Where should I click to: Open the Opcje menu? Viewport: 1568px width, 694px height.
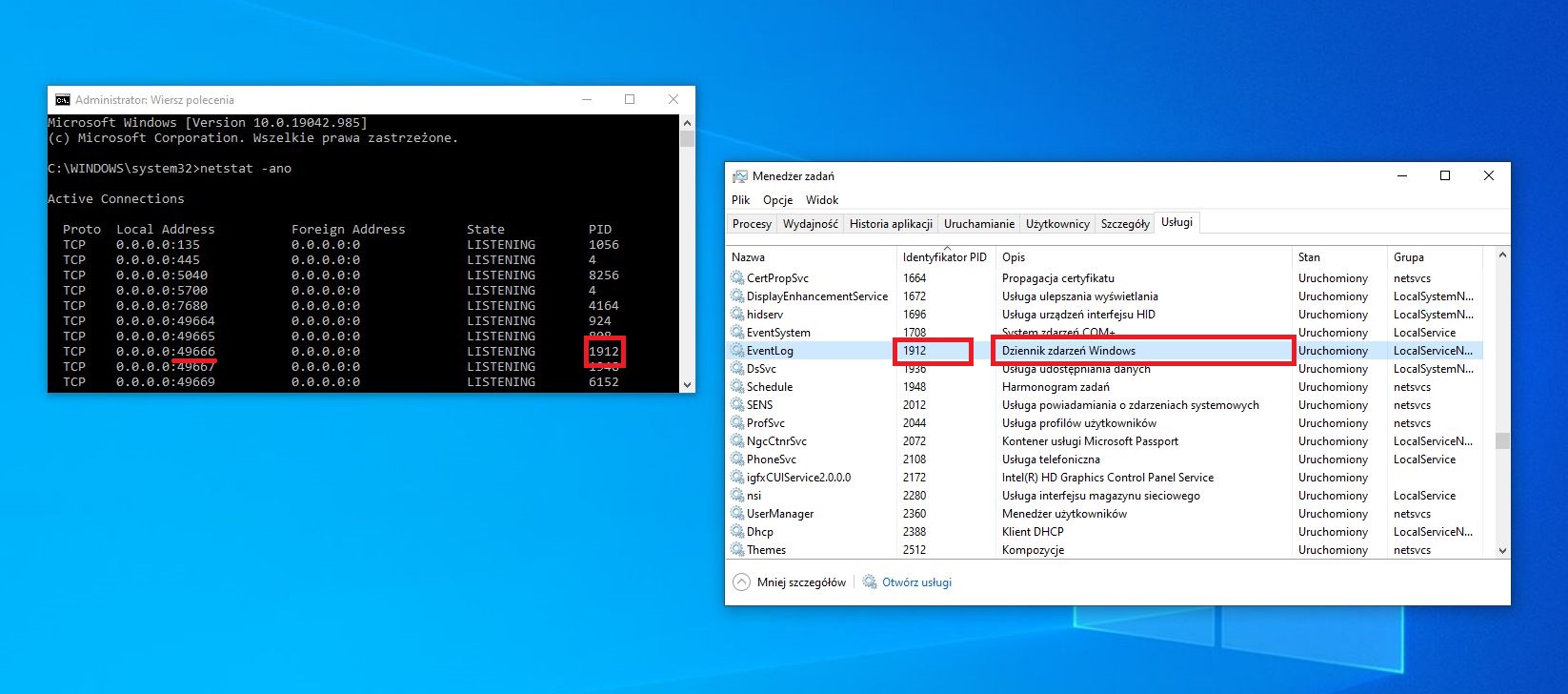pyautogui.click(x=778, y=200)
